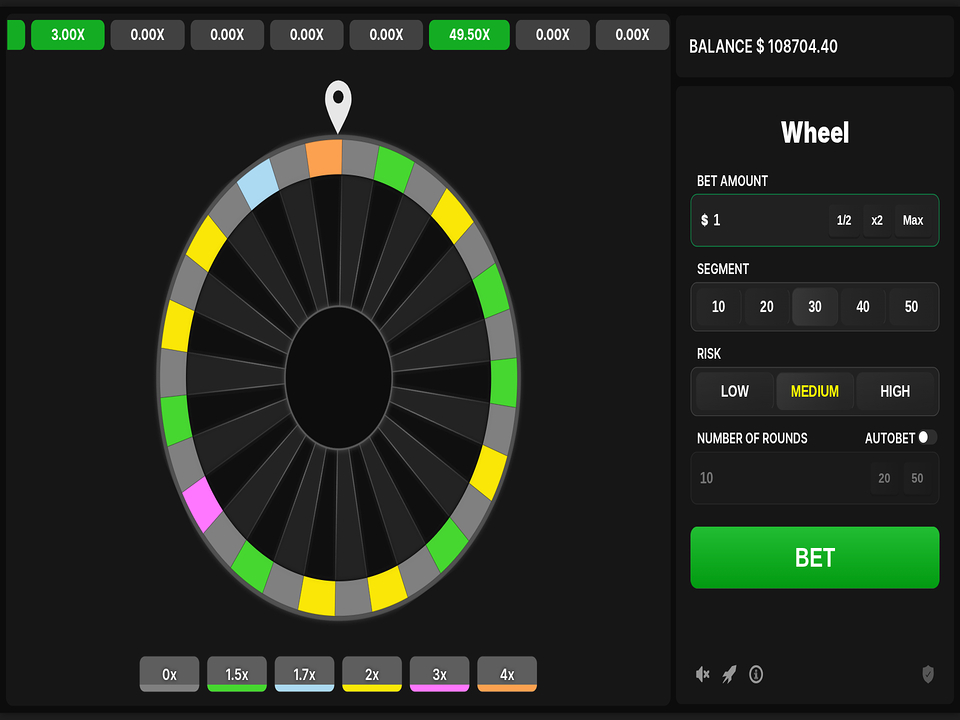Image resolution: width=960 pixels, height=720 pixels.
Task: Set bet to Max
Action: [x=913, y=220]
